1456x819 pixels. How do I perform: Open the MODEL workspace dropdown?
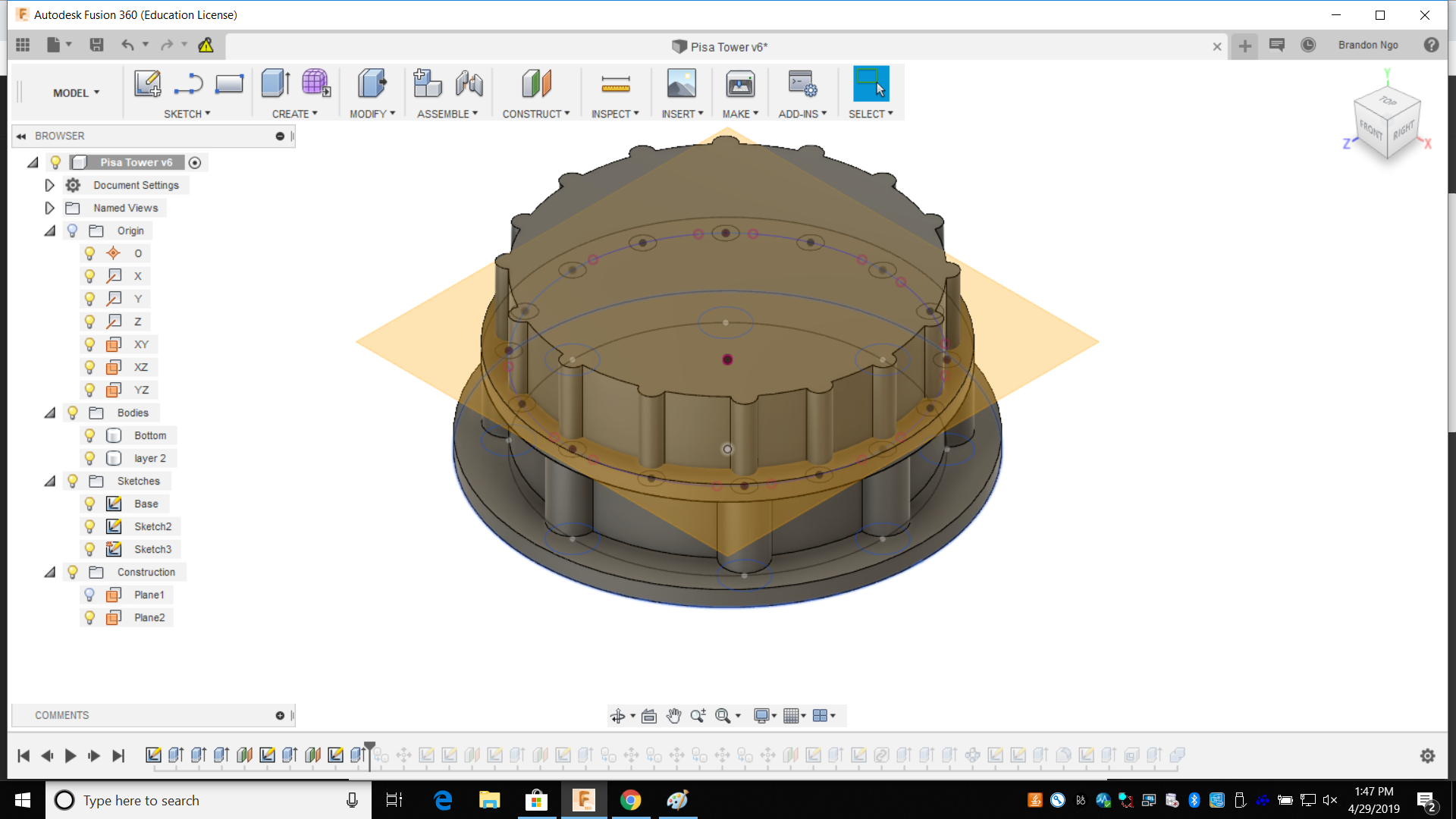(x=76, y=93)
